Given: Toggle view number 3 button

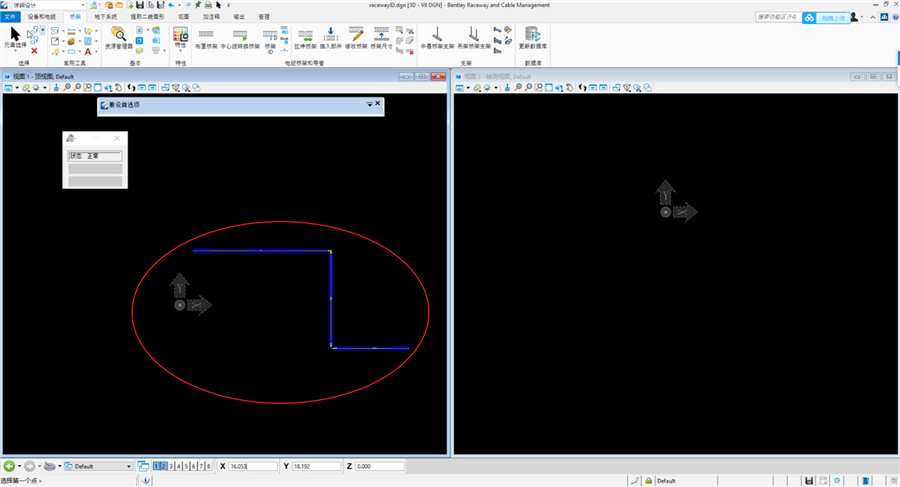Looking at the screenshot, I should click(171, 466).
